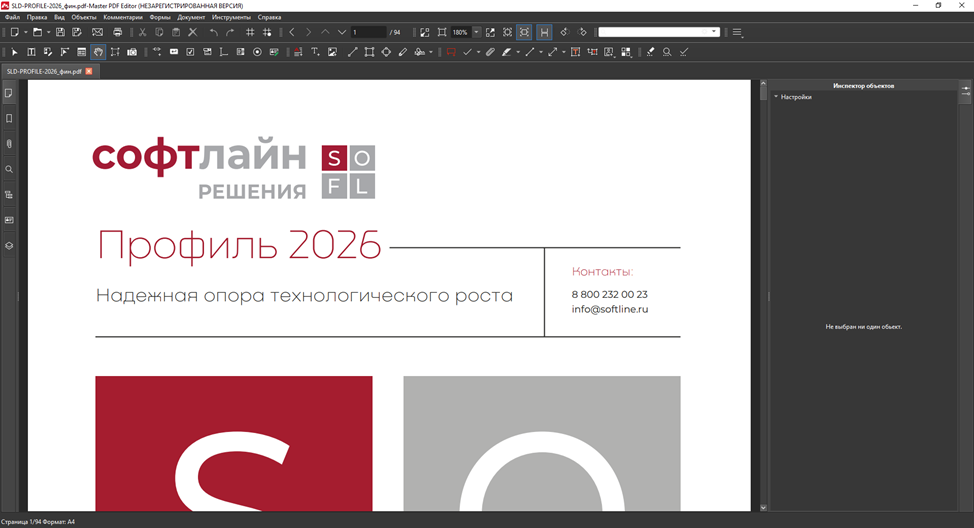Select the Edit Text tool
This screenshot has width=974, height=528.
31,52
